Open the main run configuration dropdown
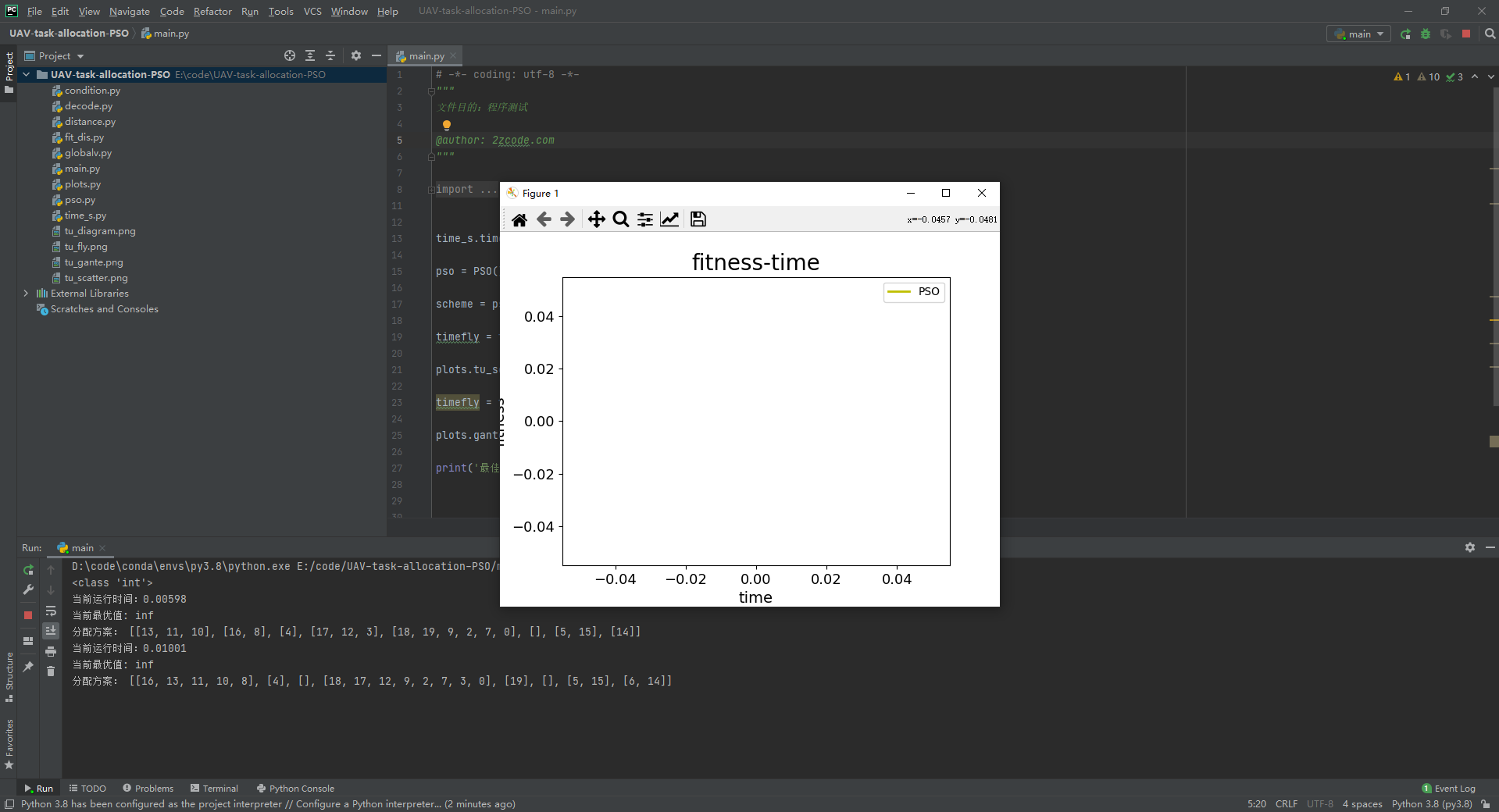The image size is (1499, 812). 1358,34
